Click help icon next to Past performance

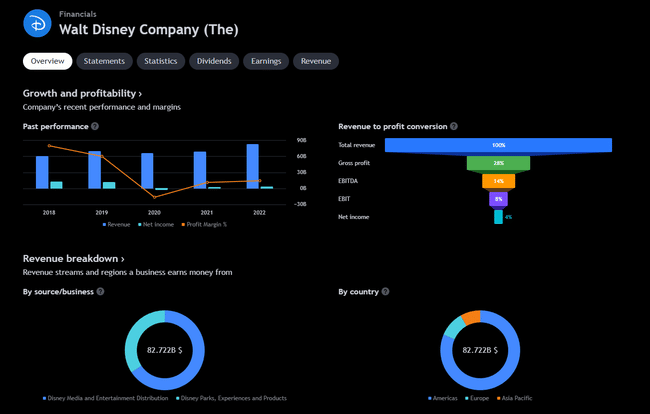95,126
